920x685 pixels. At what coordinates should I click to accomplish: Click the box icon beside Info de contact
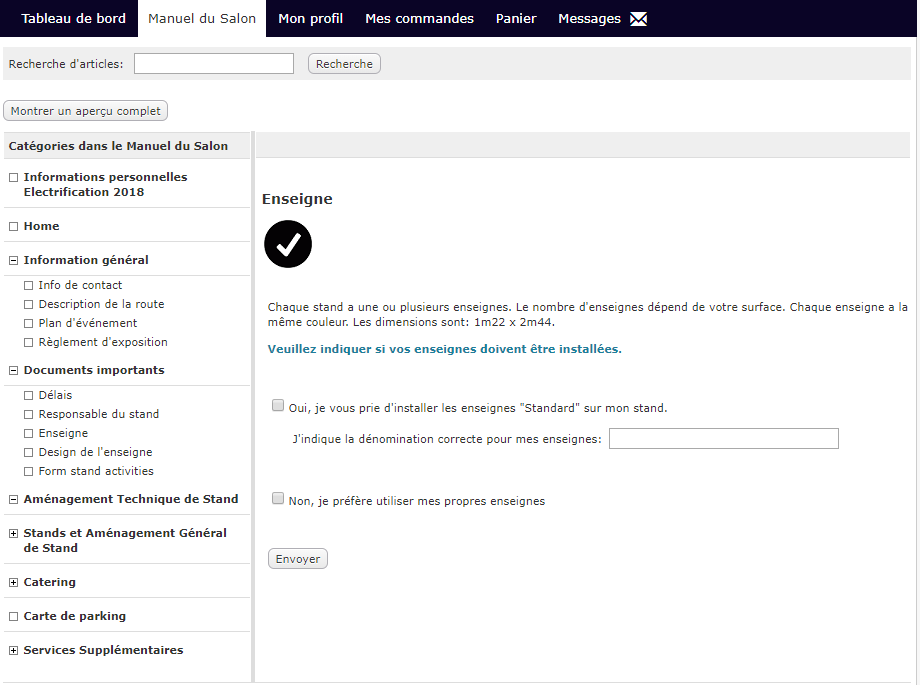coord(28,285)
